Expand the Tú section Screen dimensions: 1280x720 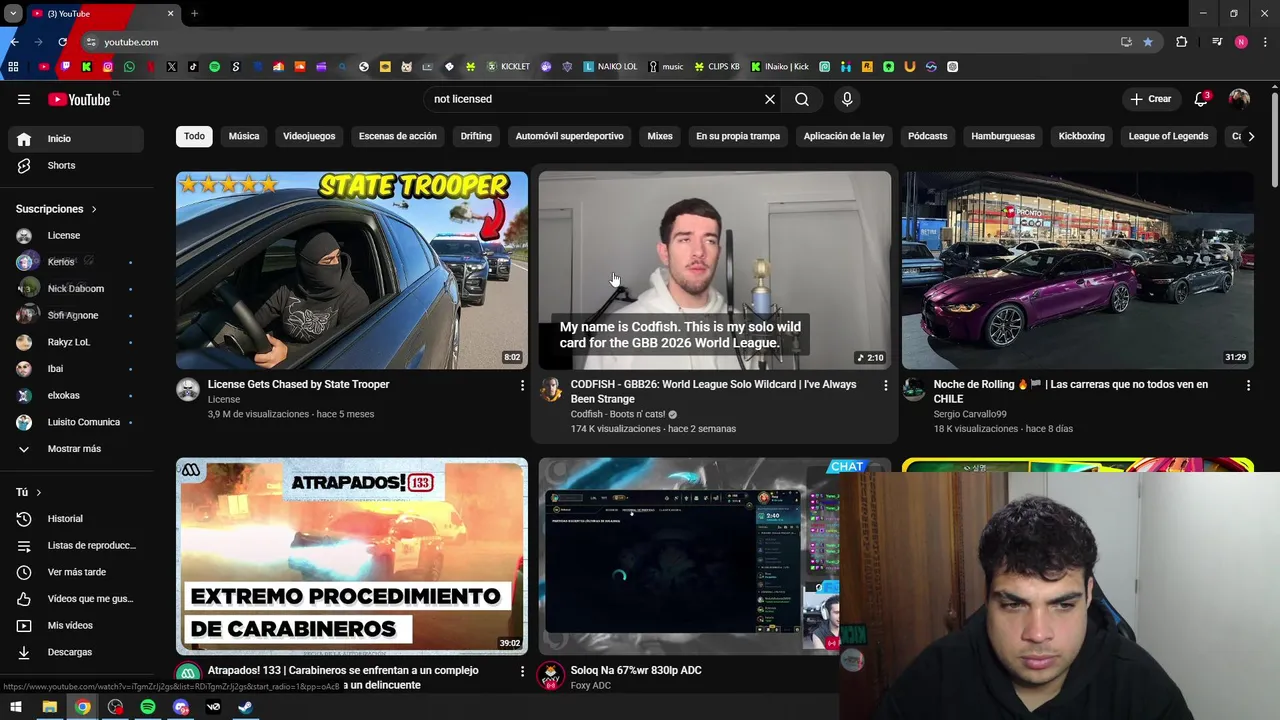[x=29, y=492]
